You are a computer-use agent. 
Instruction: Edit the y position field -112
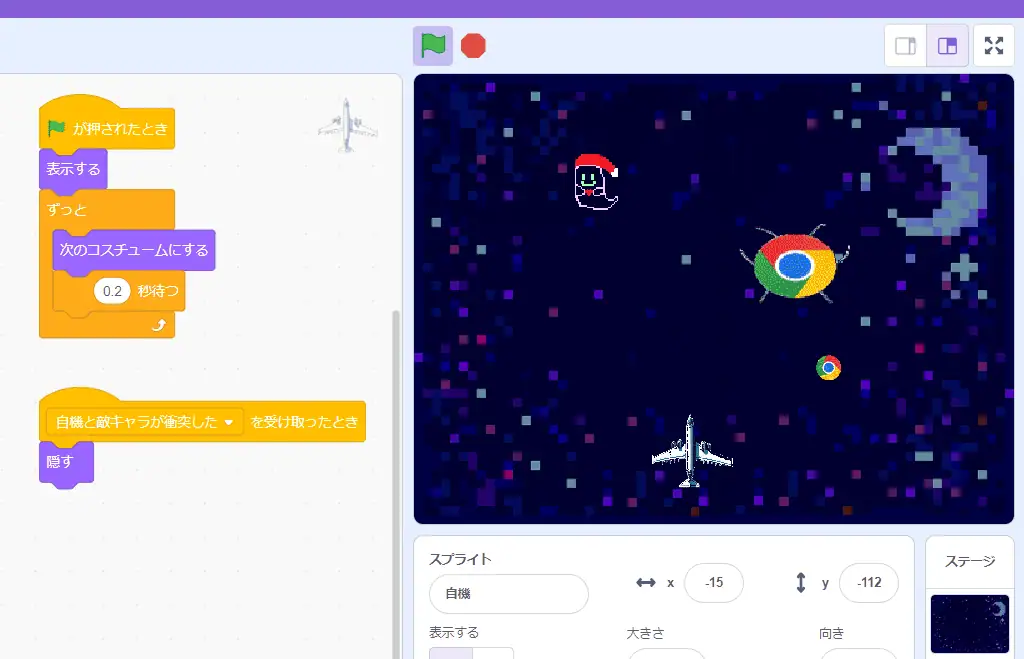pyautogui.click(x=869, y=583)
